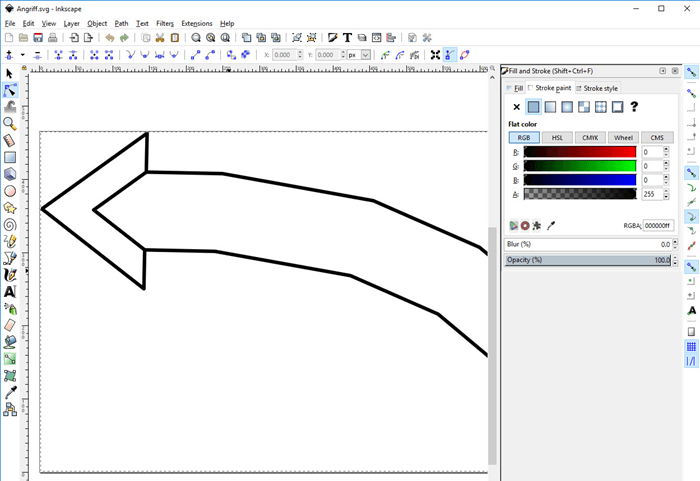Select the Ellipse circle tool
700x481 pixels.
pos(10,191)
